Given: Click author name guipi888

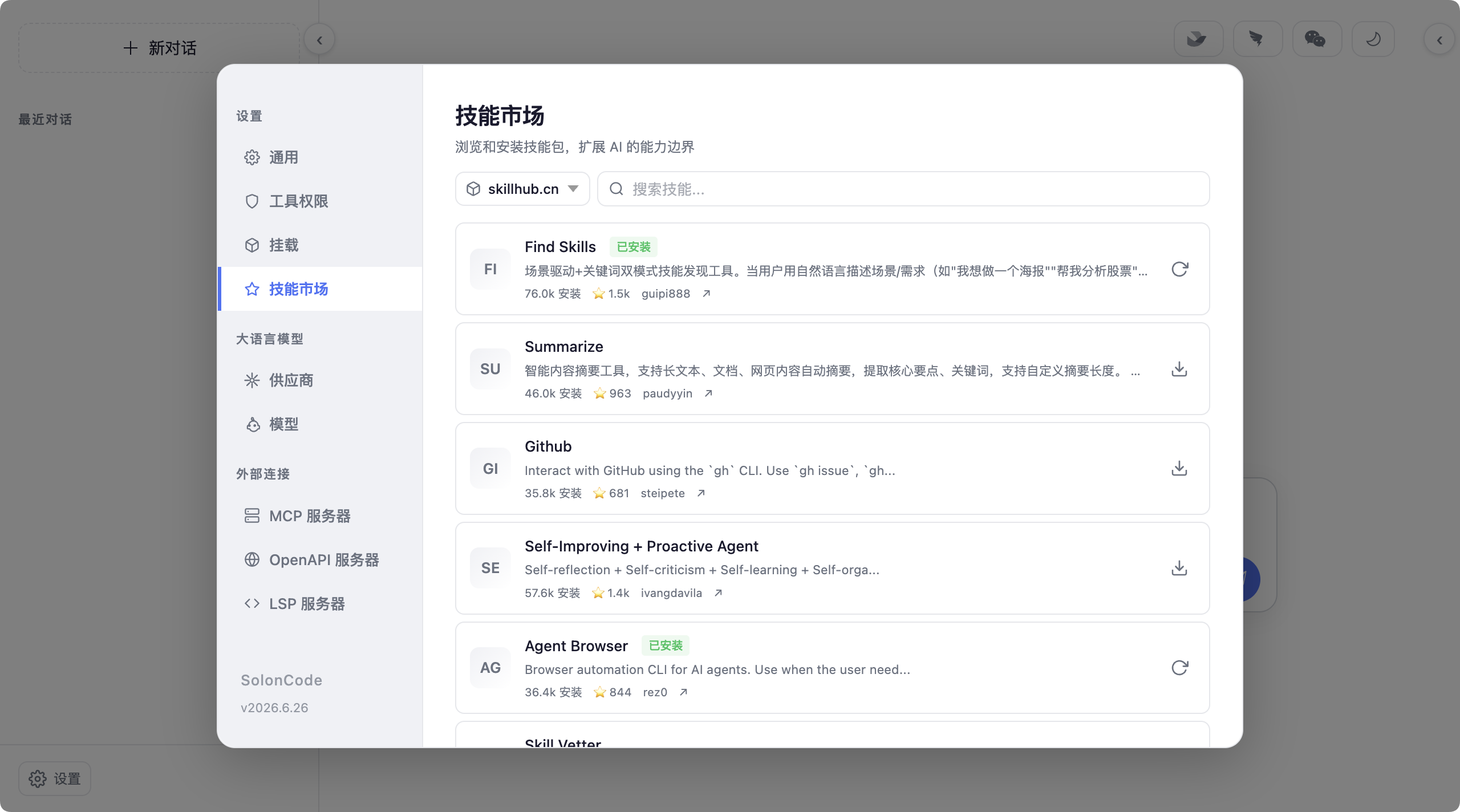Looking at the screenshot, I should (666, 294).
